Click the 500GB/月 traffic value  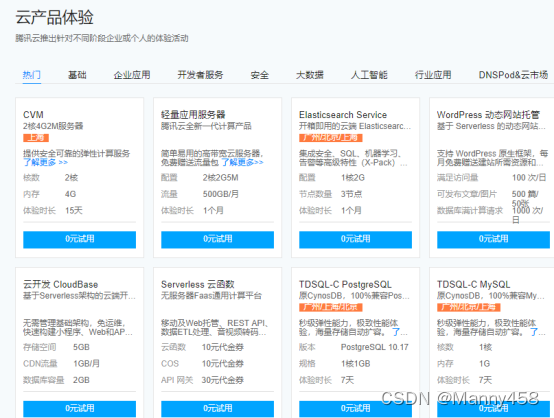pos(221,194)
